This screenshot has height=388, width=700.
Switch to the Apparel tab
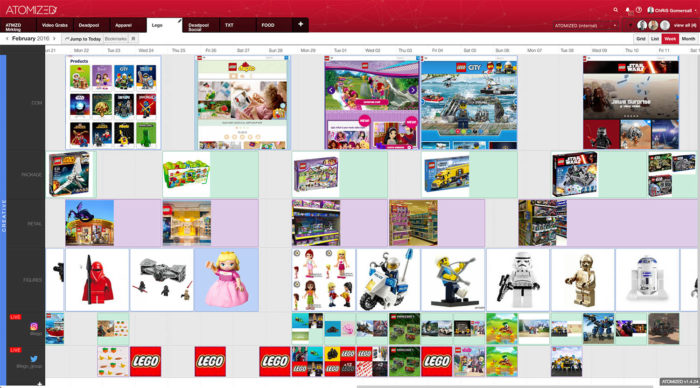tap(128, 25)
